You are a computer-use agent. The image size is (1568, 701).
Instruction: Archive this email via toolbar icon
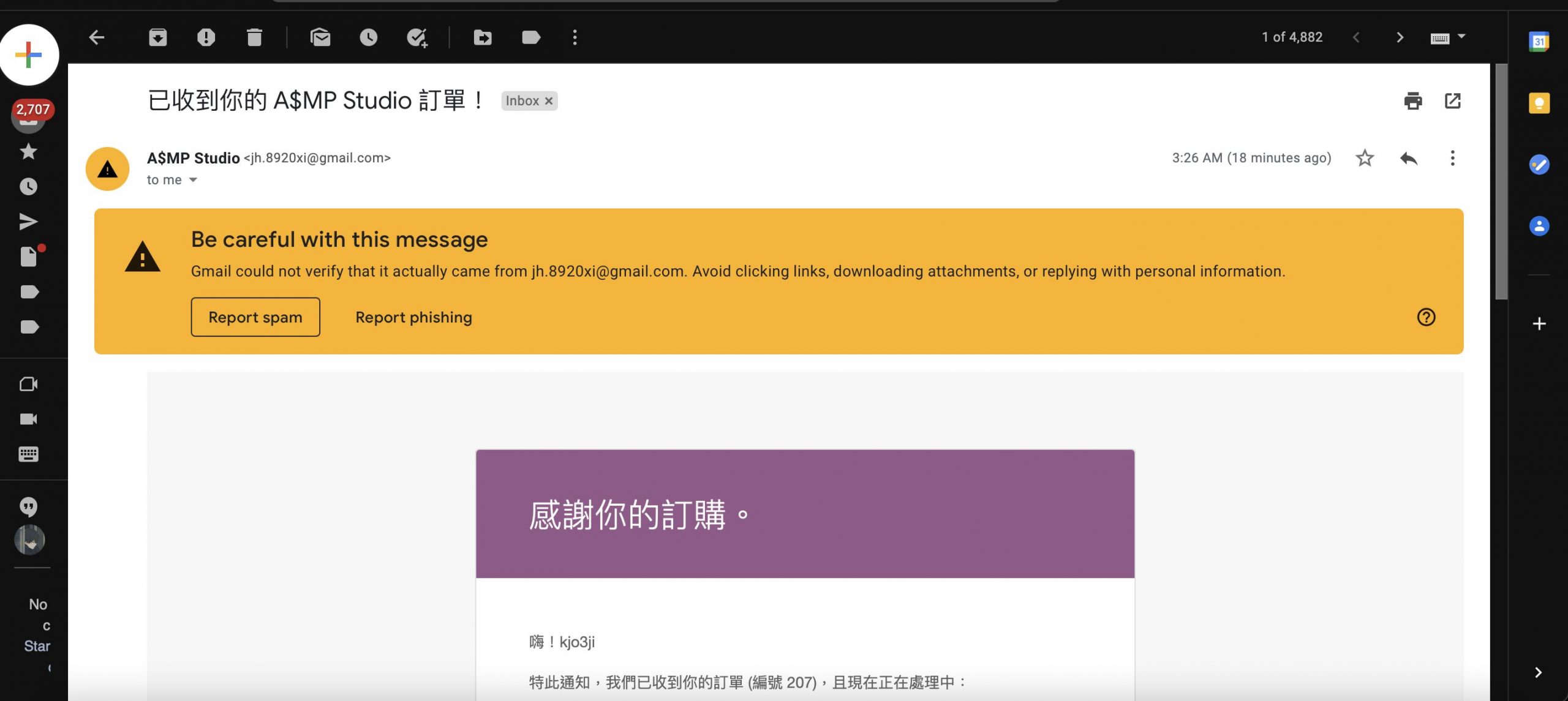pos(157,37)
